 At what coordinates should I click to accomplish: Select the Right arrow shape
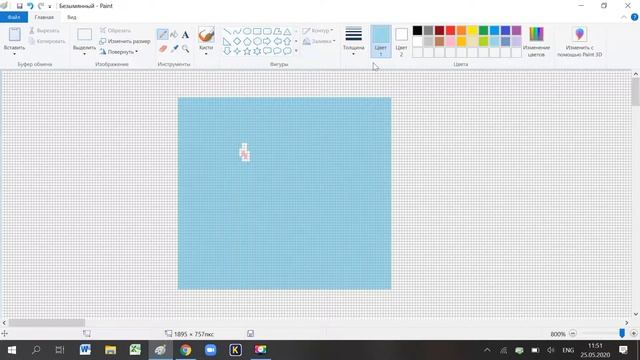(x=267, y=41)
